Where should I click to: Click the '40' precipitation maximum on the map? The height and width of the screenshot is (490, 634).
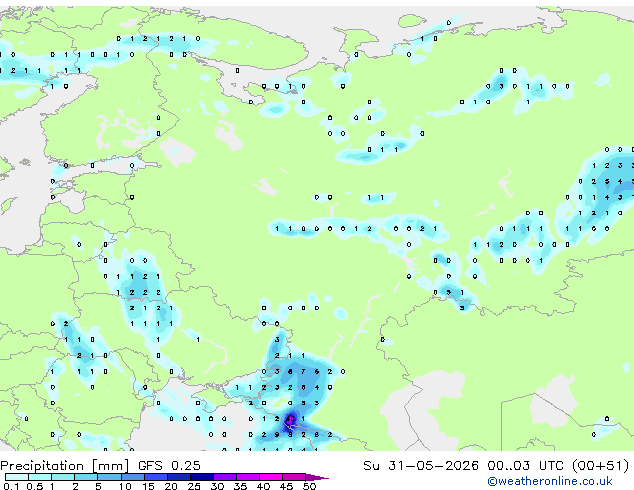click(x=290, y=419)
